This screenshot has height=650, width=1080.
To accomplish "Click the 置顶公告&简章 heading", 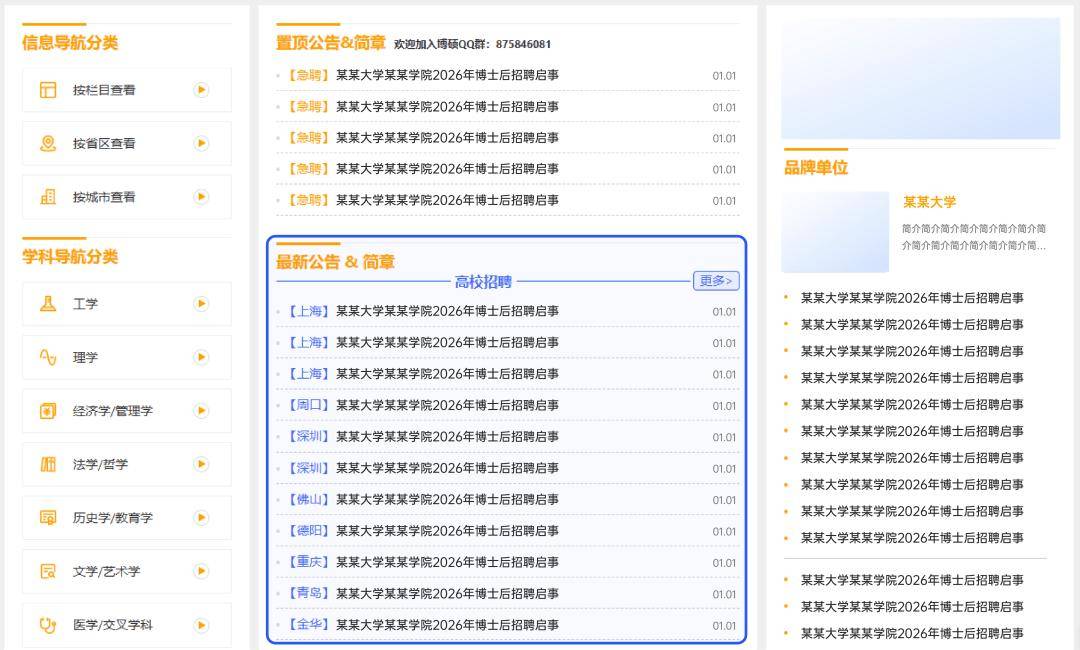I will [331, 43].
